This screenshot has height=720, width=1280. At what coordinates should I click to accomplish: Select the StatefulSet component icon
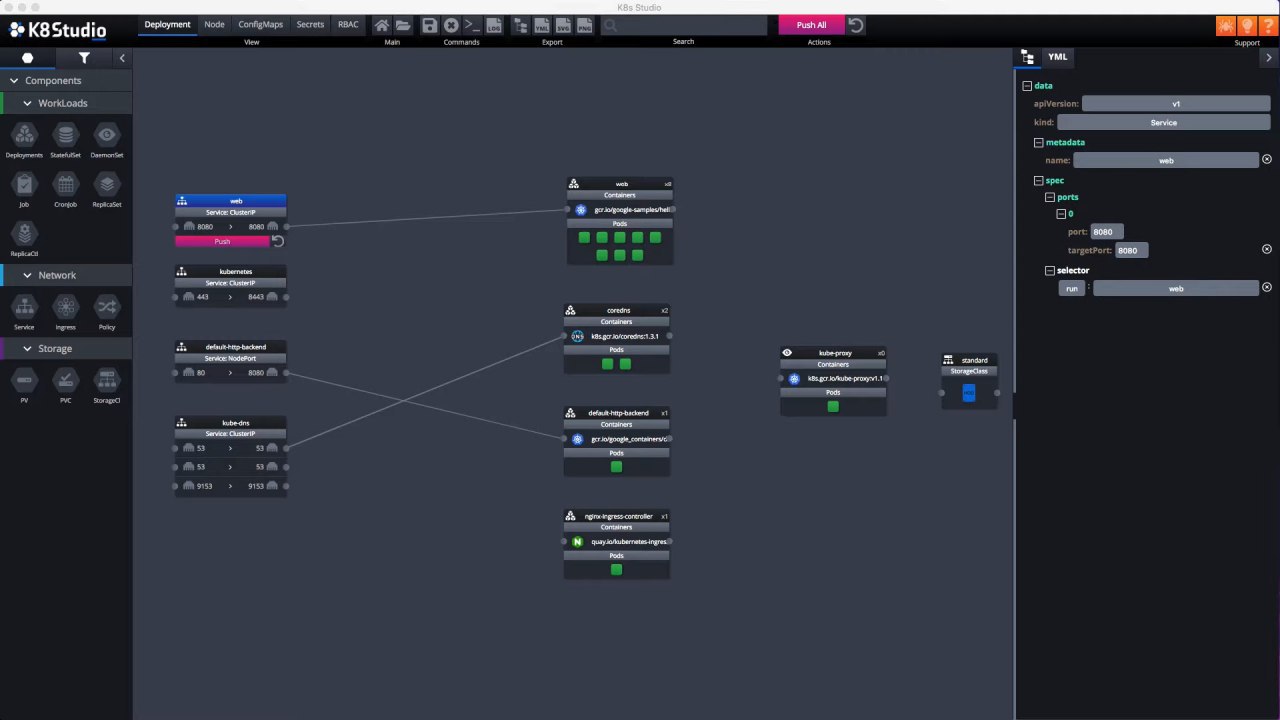click(x=65, y=135)
